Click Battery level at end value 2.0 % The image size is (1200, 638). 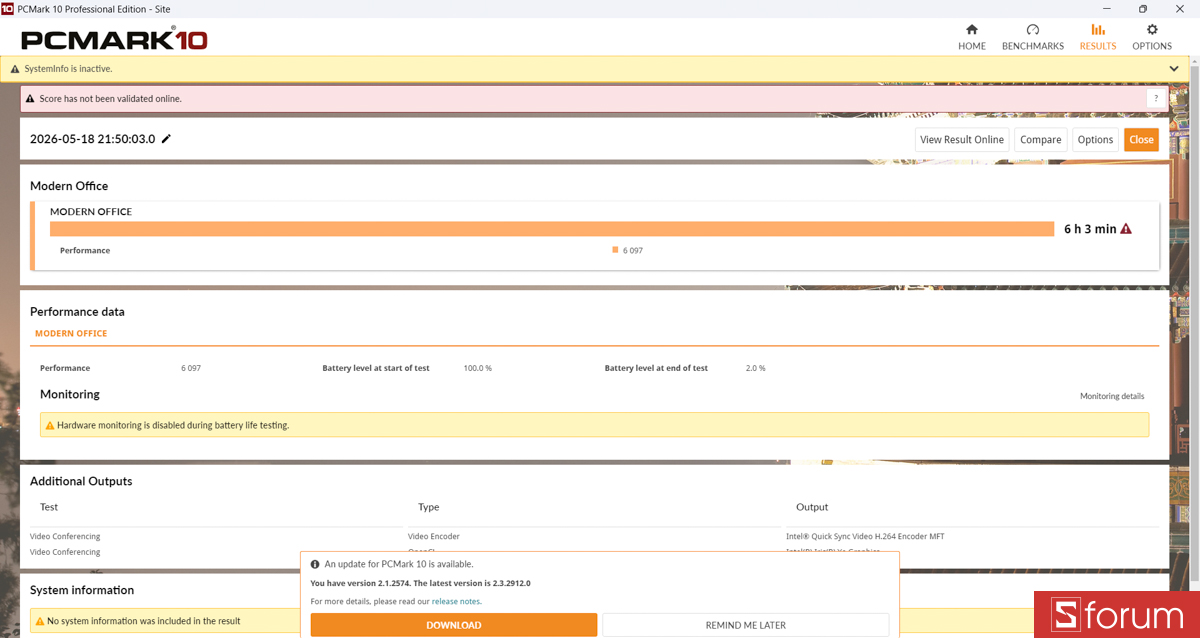pos(756,368)
